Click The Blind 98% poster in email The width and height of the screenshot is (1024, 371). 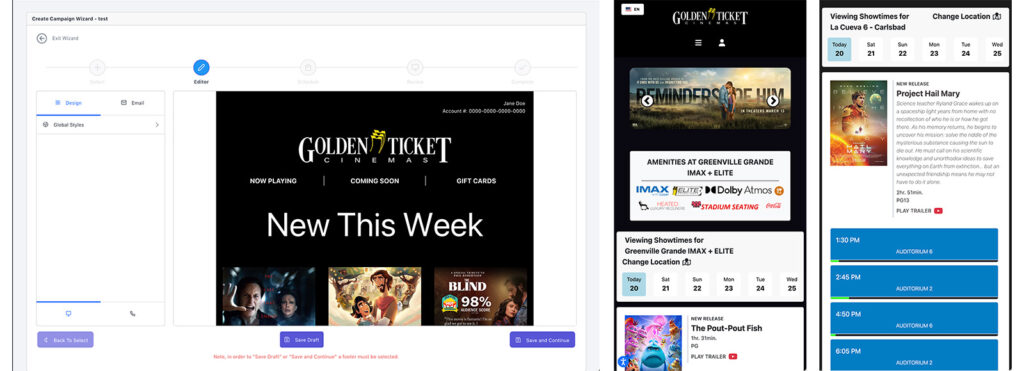point(481,296)
